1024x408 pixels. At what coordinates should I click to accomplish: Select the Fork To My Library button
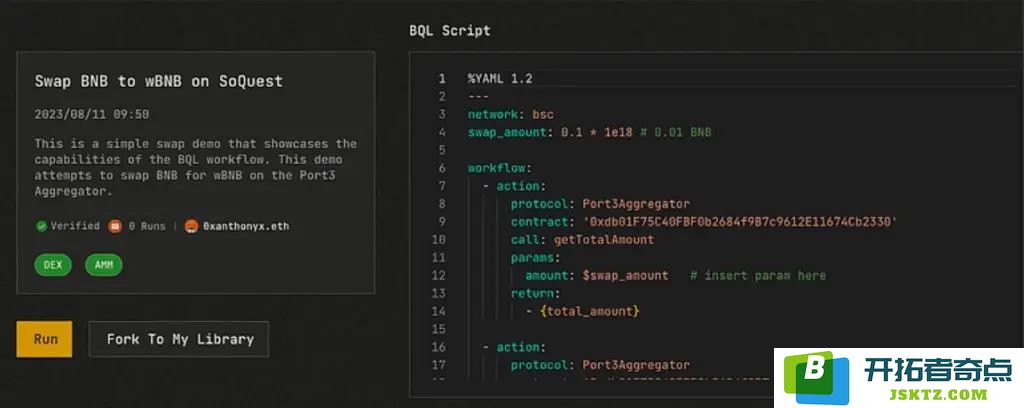coord(179,339)
